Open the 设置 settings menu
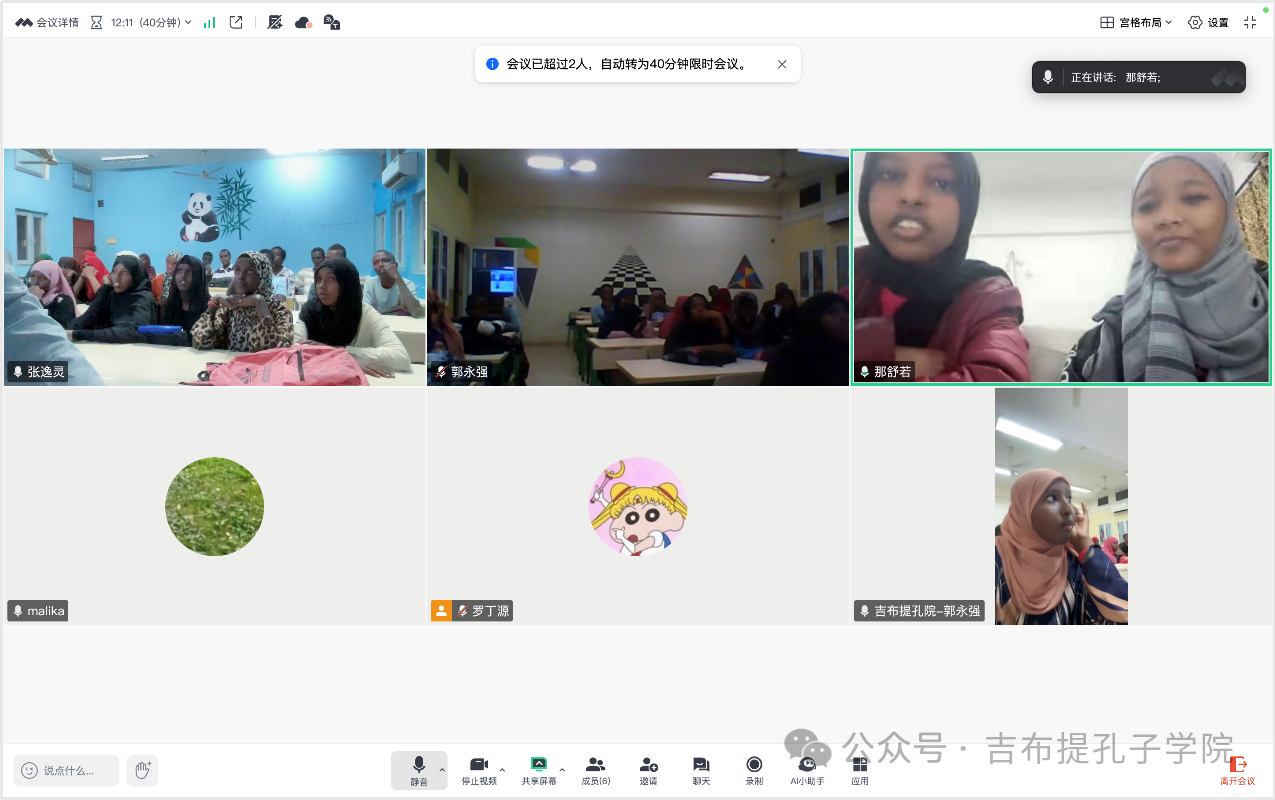 pos(1208,22)
